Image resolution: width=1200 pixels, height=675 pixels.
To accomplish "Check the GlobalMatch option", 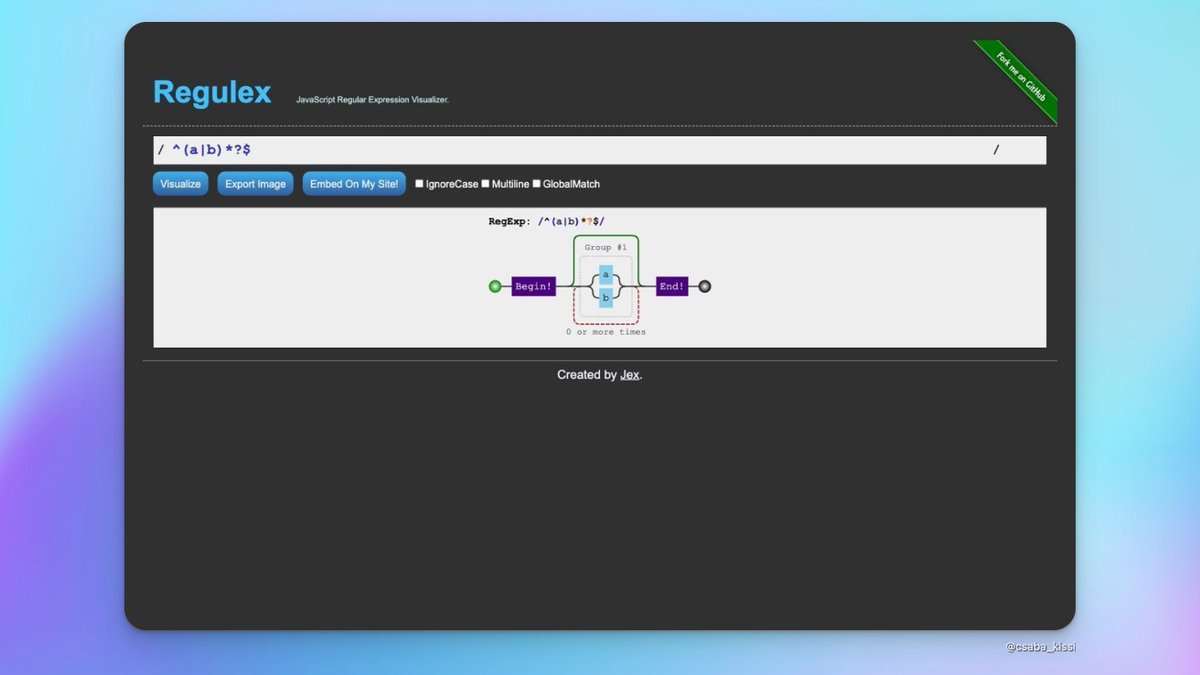I will [537, 184].
